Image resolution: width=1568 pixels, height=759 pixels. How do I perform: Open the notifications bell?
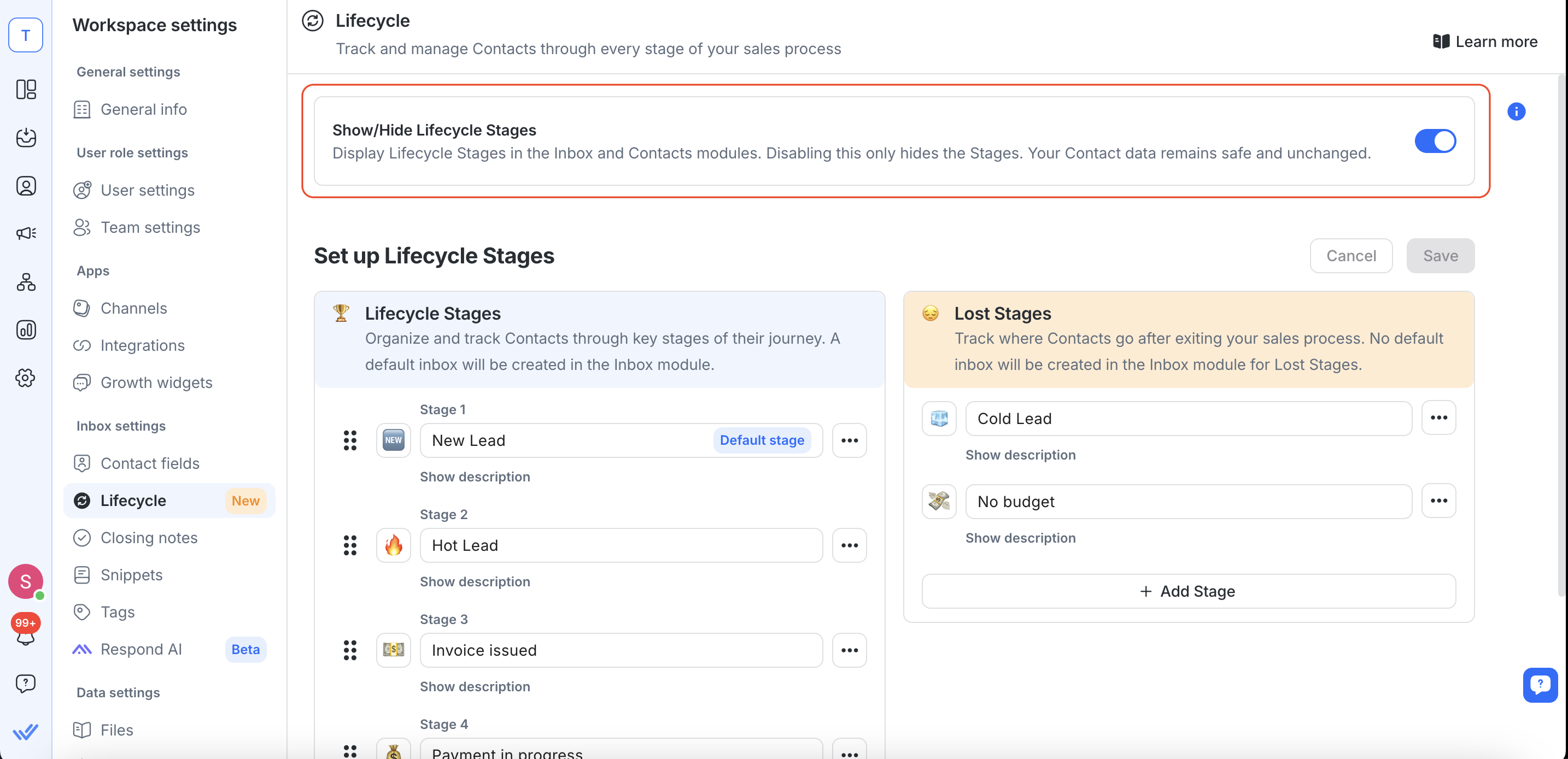point(26,634)
